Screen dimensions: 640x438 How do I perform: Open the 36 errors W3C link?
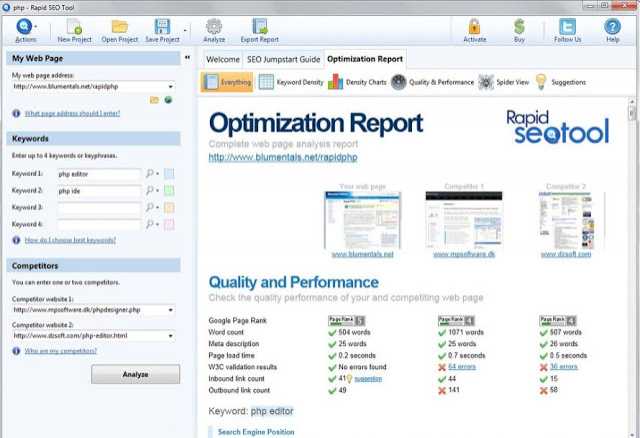[564, 367]
